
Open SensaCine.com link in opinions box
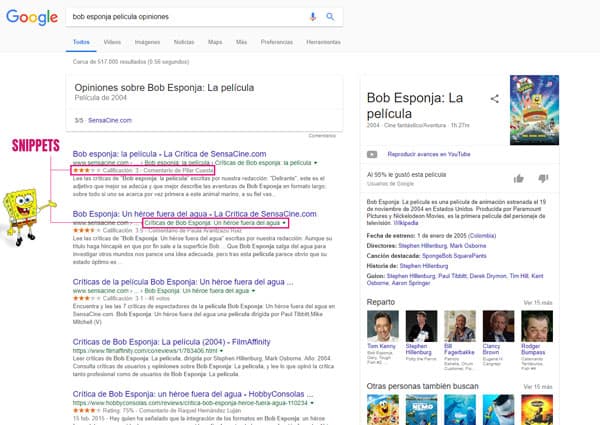[x=110, y=120]
